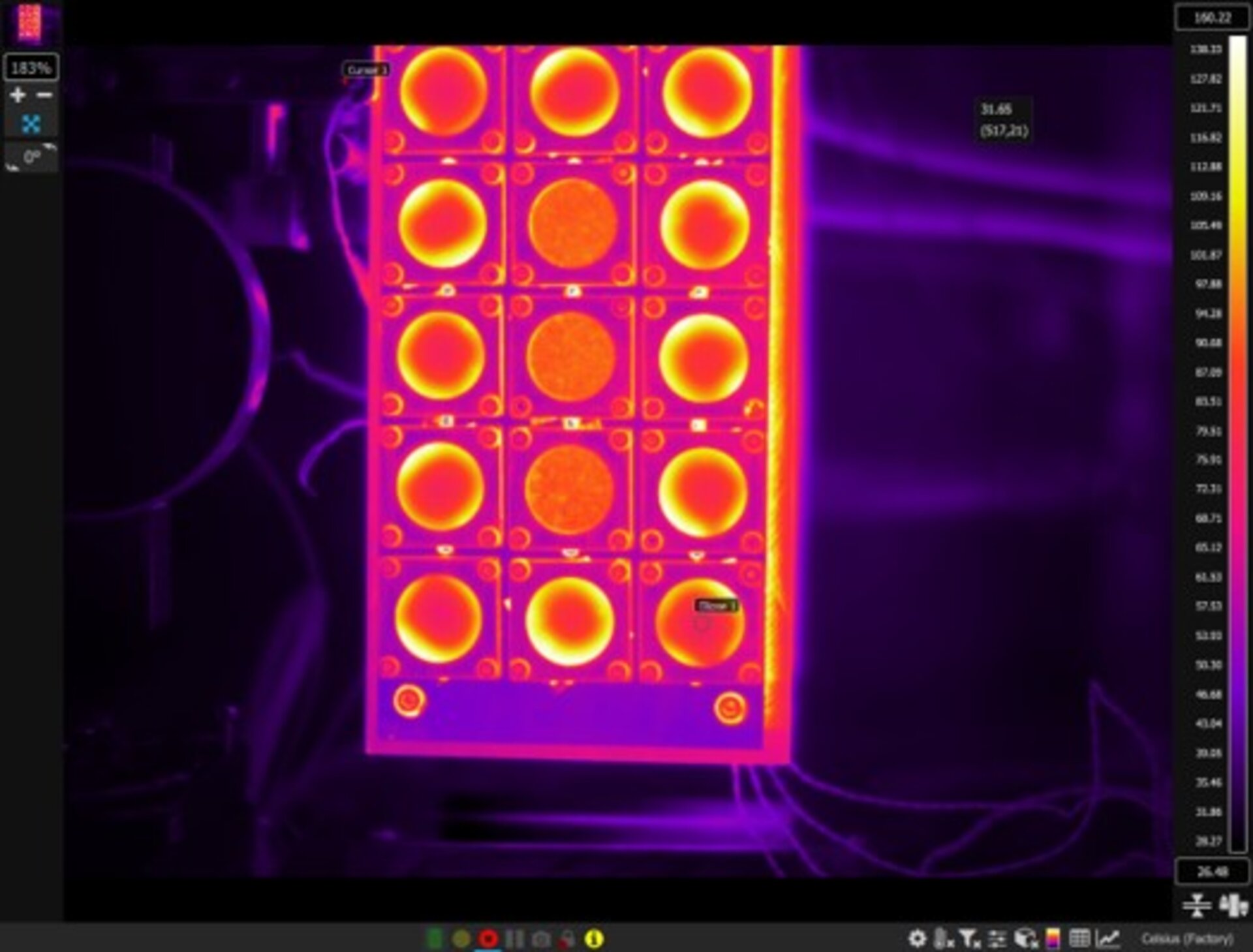The height and width of the screenshot is (952, 1253).
Task: Open the gear settings icon
Action: pyautogui.click(x=917, y=938)
